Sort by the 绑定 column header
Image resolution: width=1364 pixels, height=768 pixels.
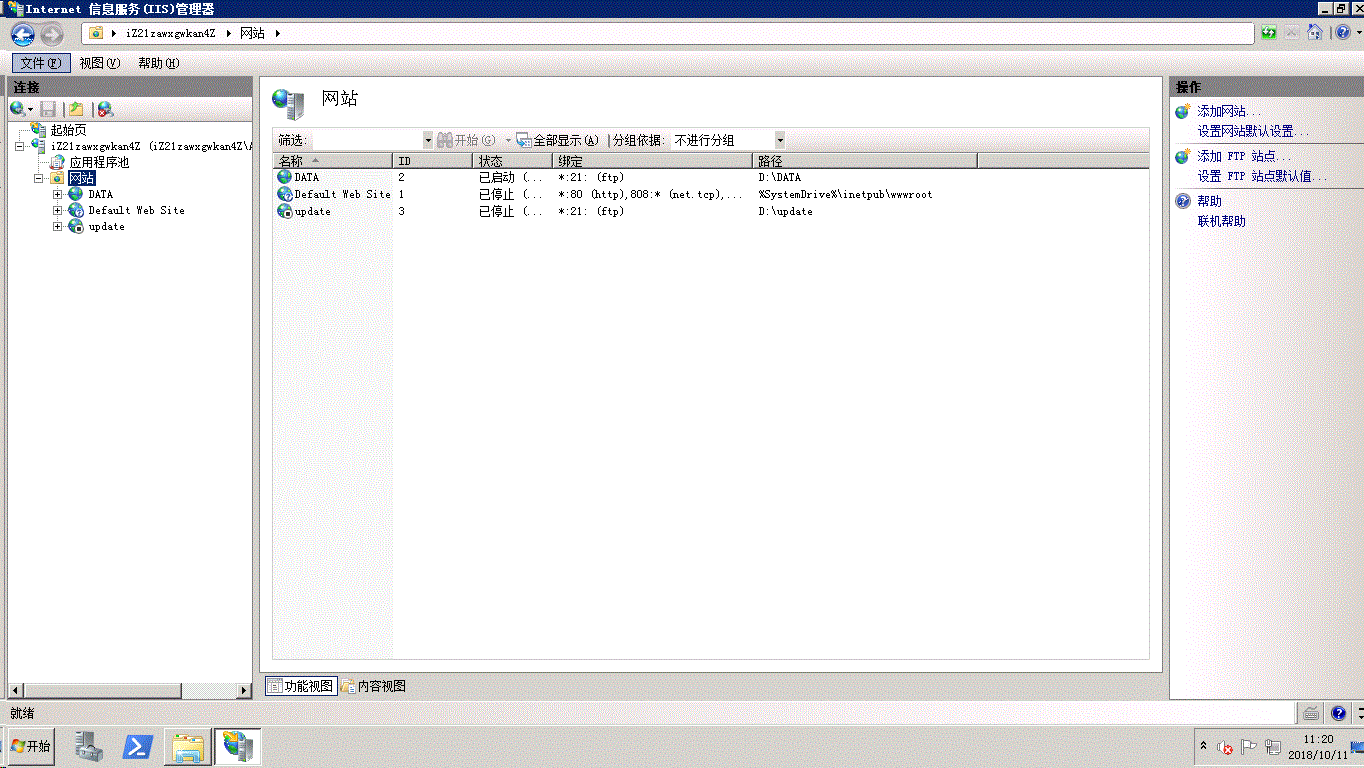(x=653, y=161)
